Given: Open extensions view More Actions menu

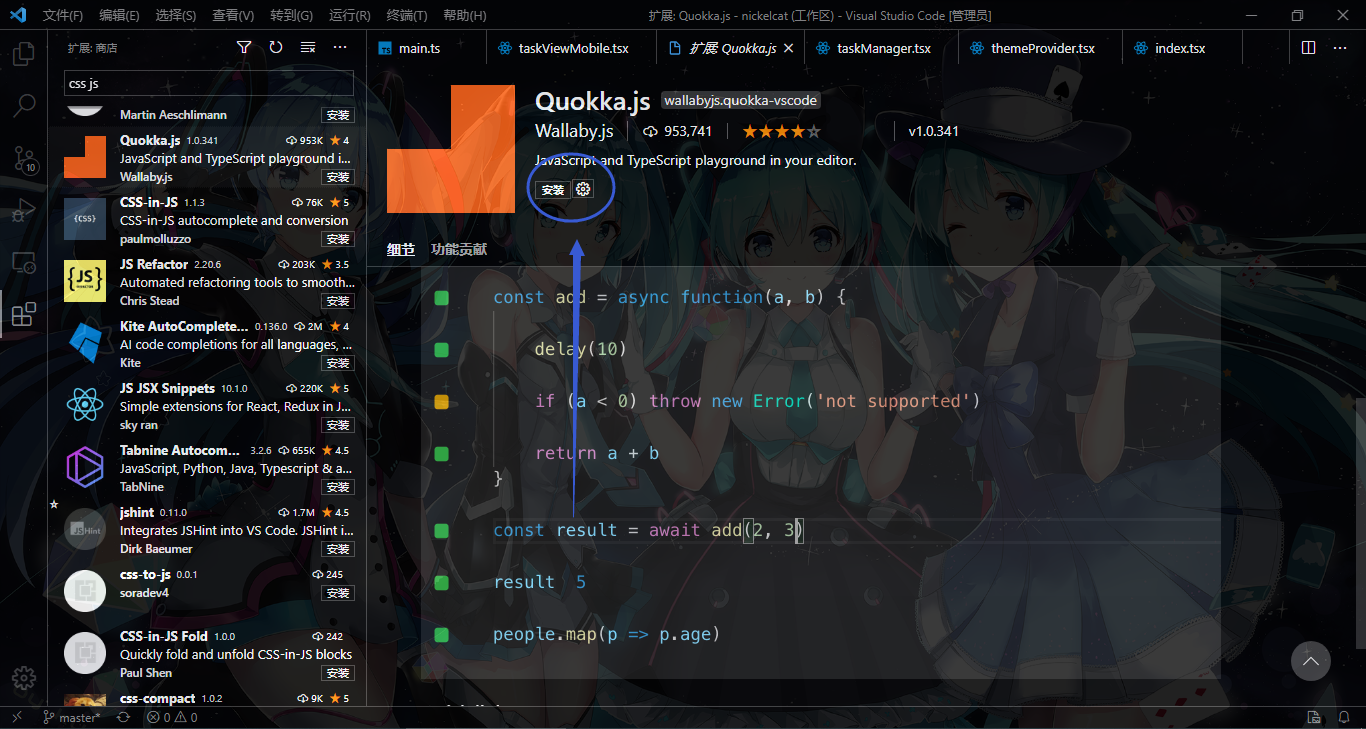Looking at the screenshot, I should [340, 47].
